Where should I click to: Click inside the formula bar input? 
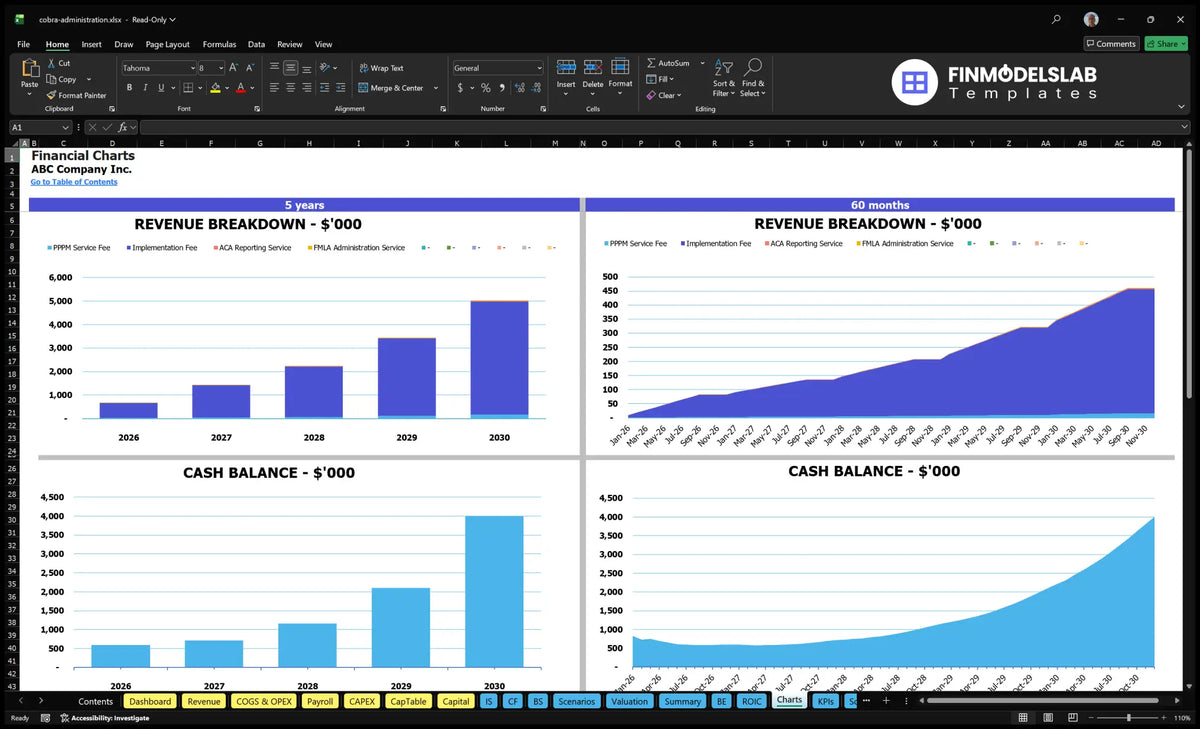point(664,127)
